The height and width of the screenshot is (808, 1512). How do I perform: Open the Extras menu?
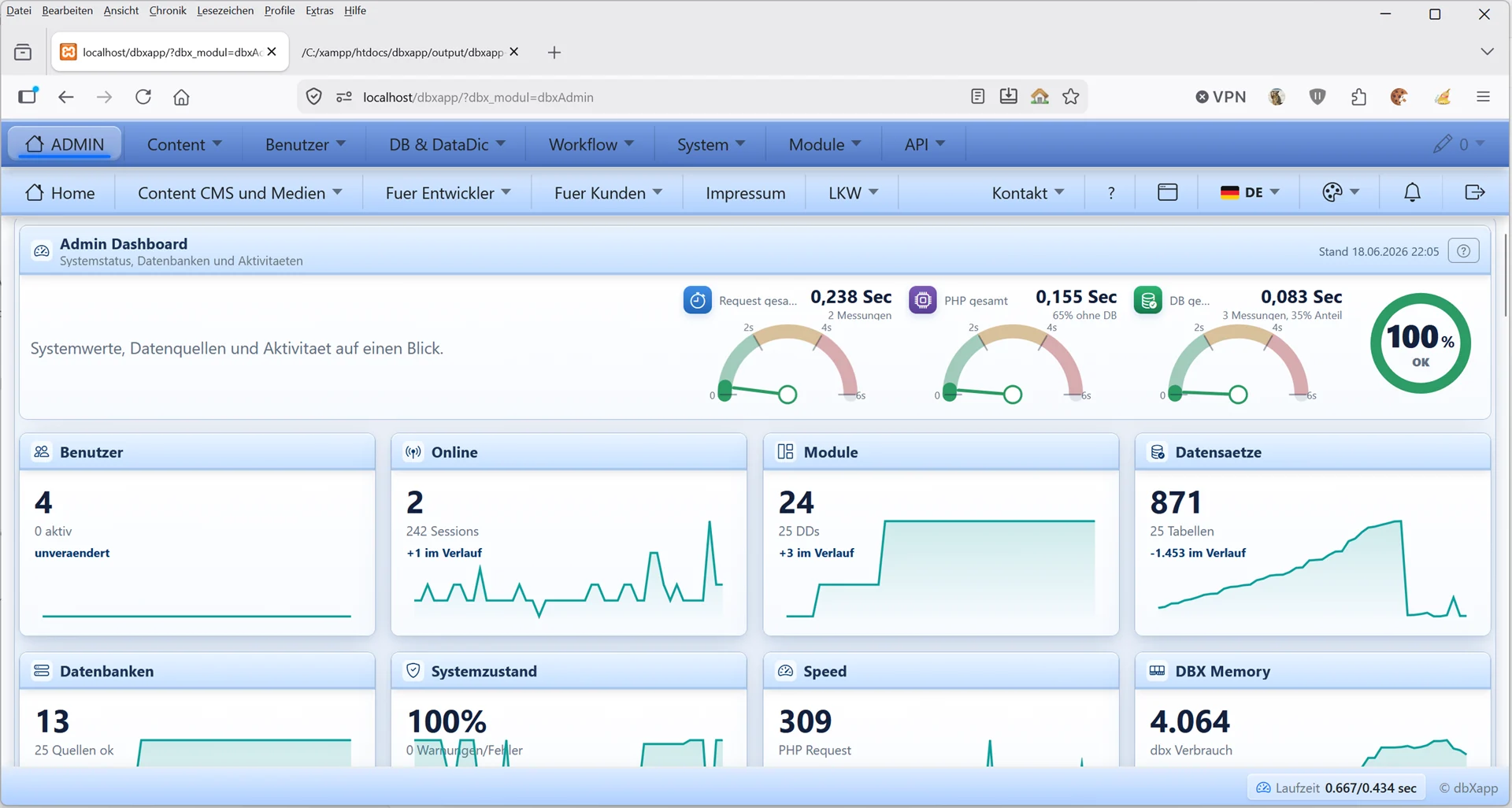pos(319,10)
